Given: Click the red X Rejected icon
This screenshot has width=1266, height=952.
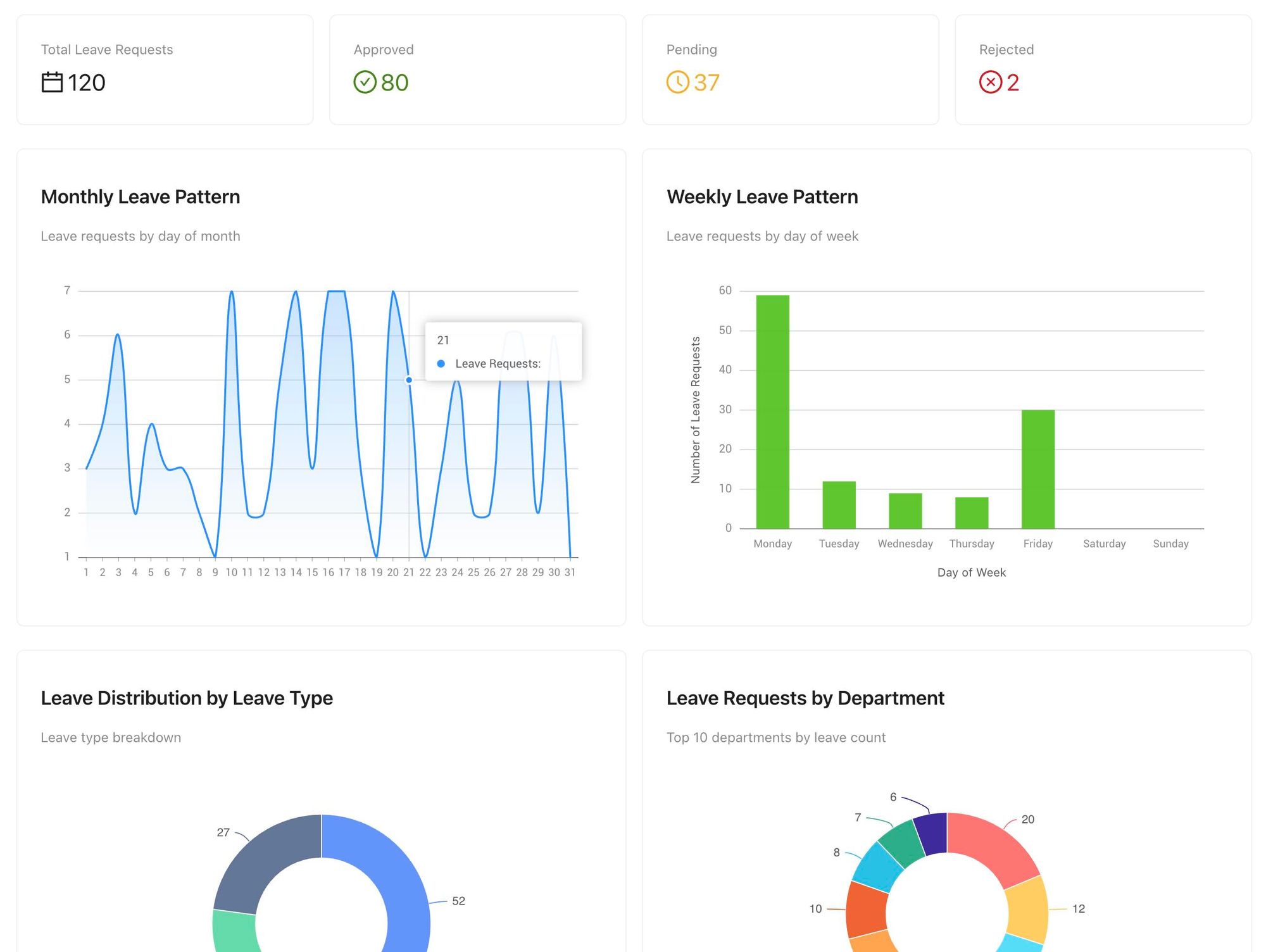Looking at the screenshot, I should pyautogui.click(x=991, y=82).
